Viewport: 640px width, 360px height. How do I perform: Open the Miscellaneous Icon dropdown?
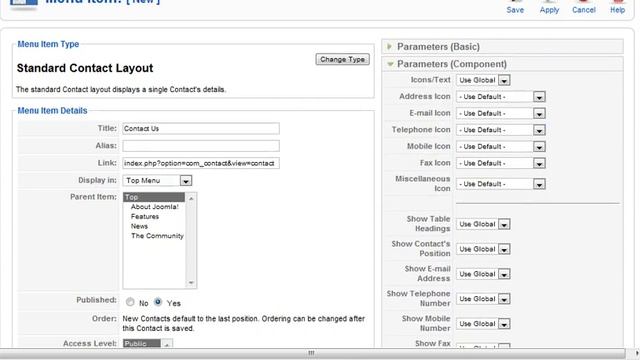[x=501, y=184]
